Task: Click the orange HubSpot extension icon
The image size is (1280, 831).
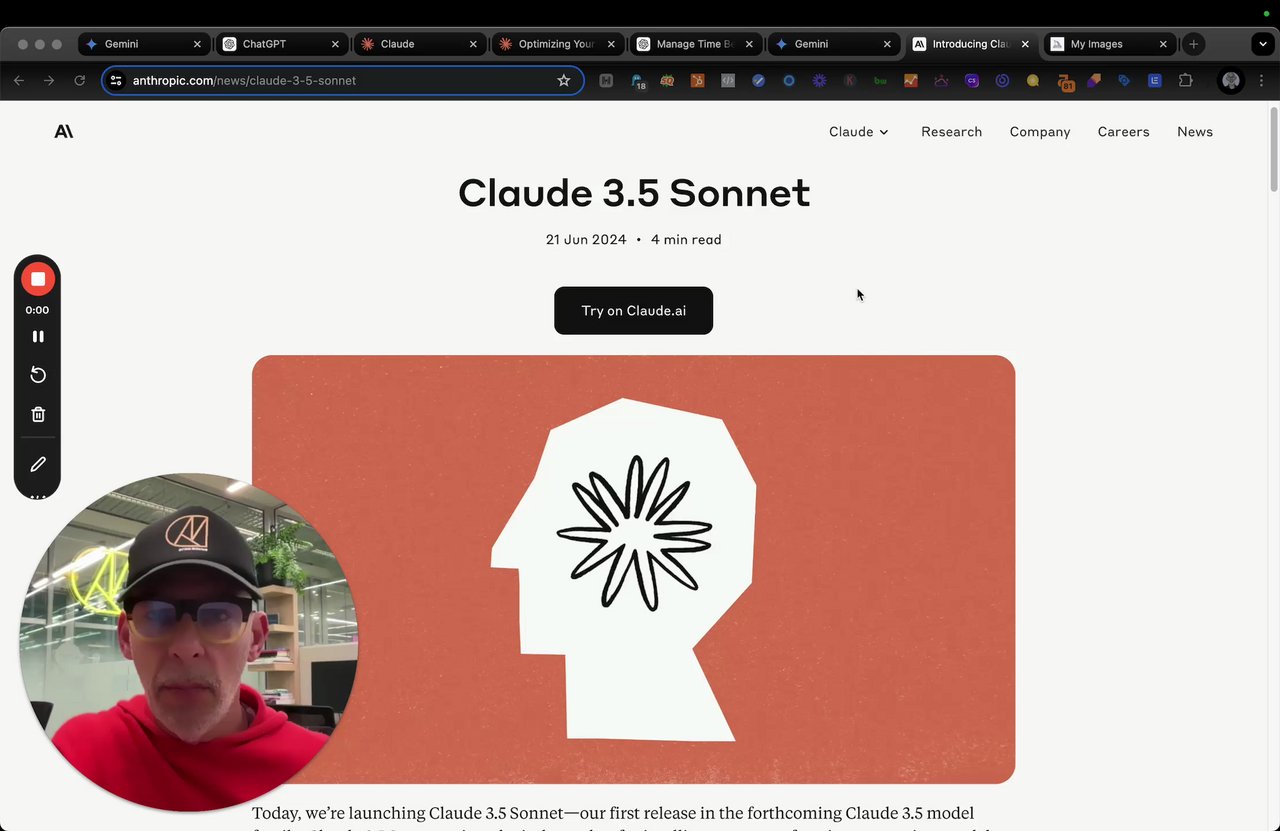Action: pos(698,80)
